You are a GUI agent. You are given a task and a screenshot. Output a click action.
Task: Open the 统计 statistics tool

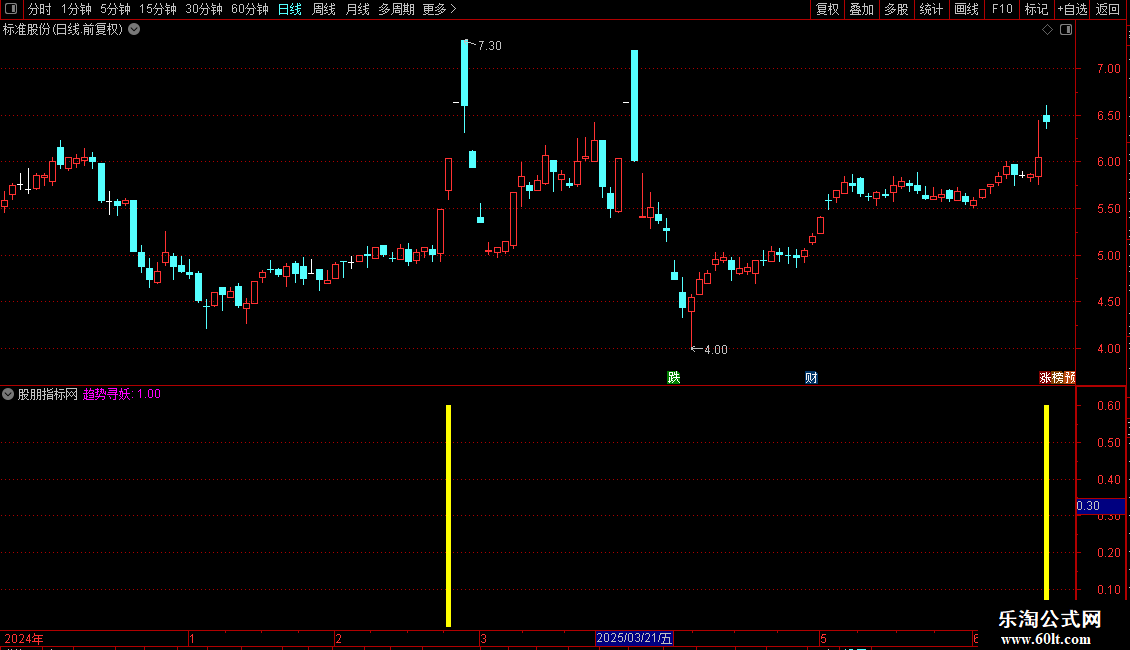[x=931, y=9]
